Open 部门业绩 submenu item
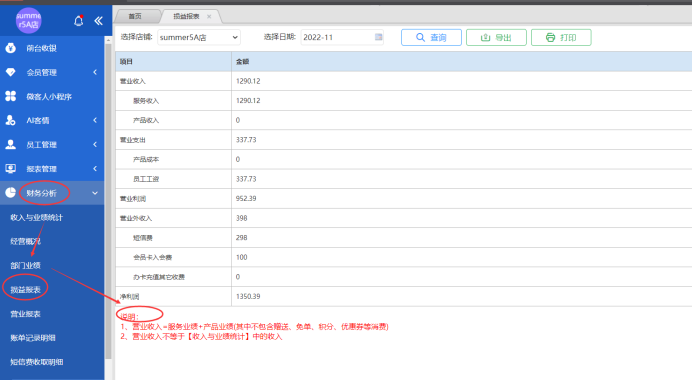Image resolution: width=692 pixels, height=380 pixels. pos(26,265)
